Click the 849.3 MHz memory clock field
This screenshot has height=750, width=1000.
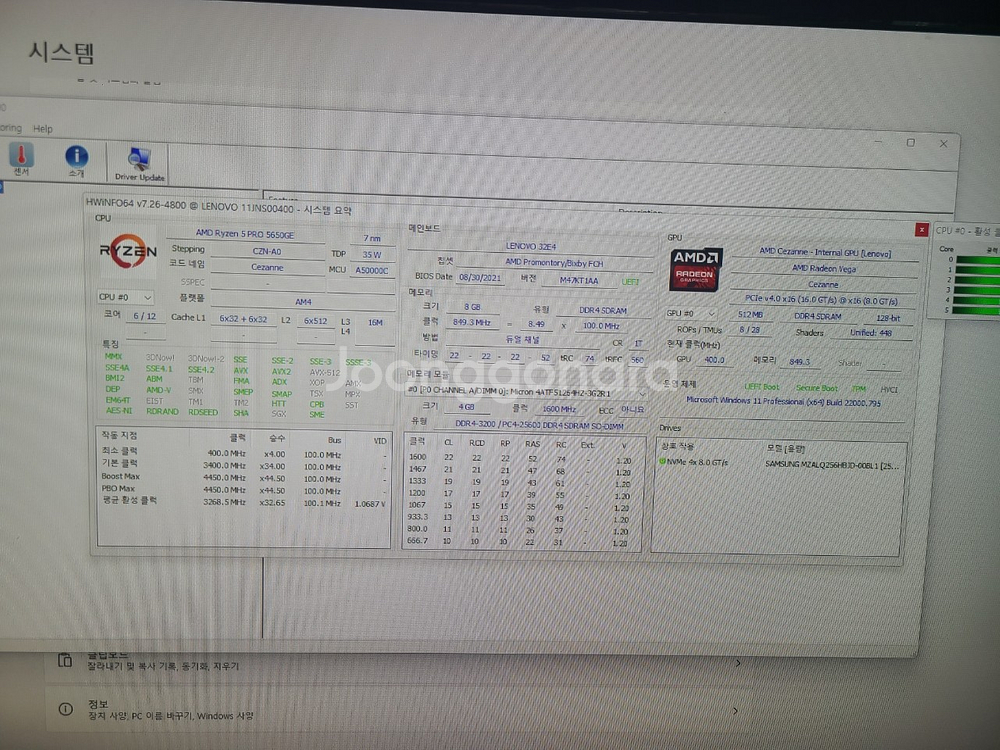[x=472, y=323]
